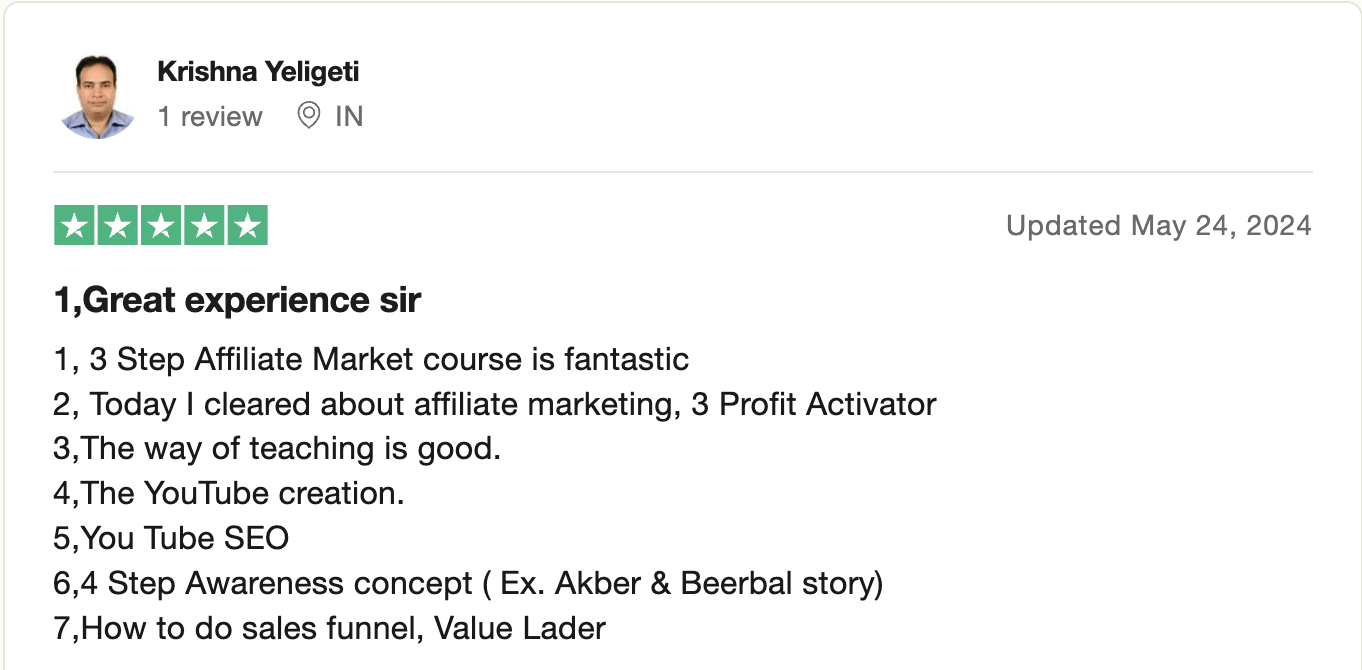Click "The way of teaching is good" line

[277, 449]
